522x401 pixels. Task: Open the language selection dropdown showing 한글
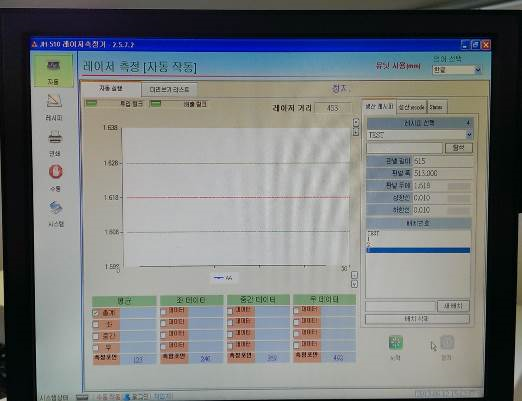[456, 70]
